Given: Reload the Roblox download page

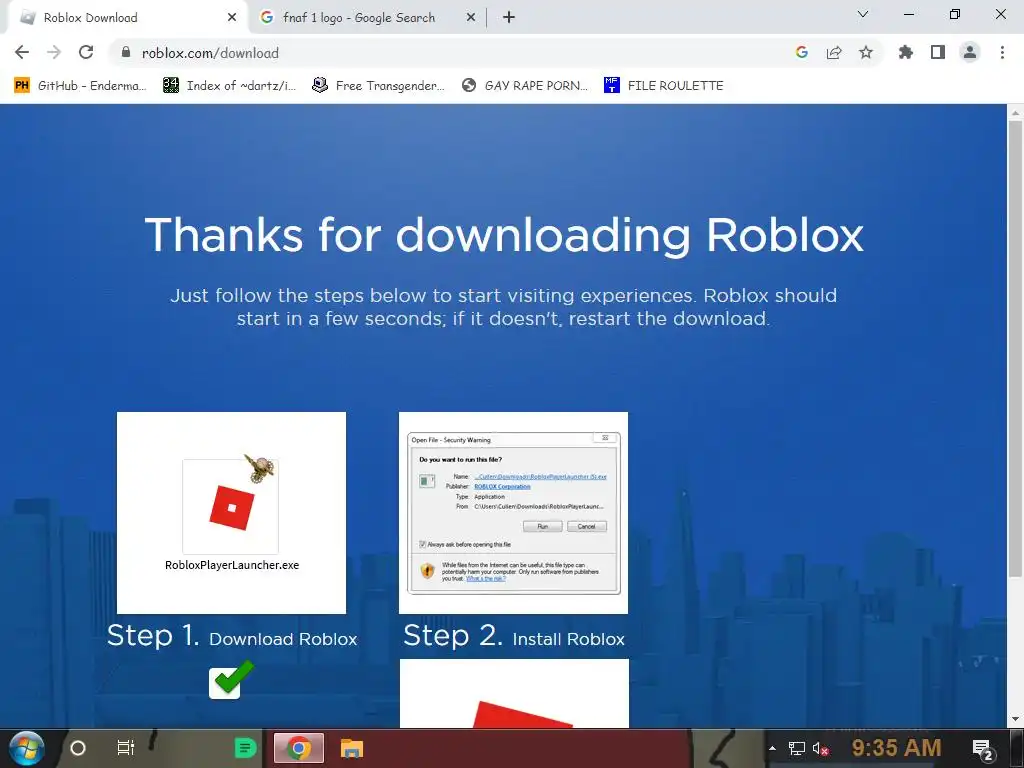Looking at the screenshot, I should click(86, 52).
